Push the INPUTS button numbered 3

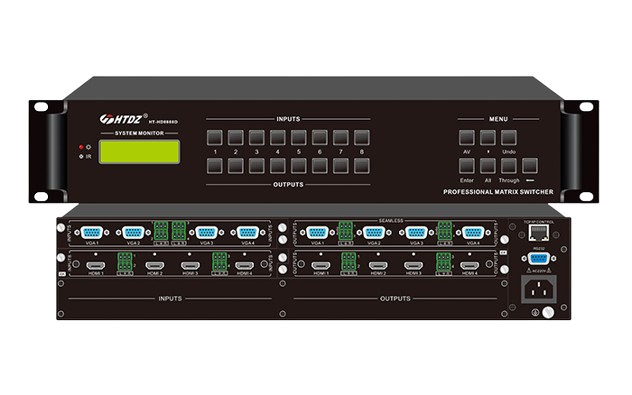coord(256,138)
